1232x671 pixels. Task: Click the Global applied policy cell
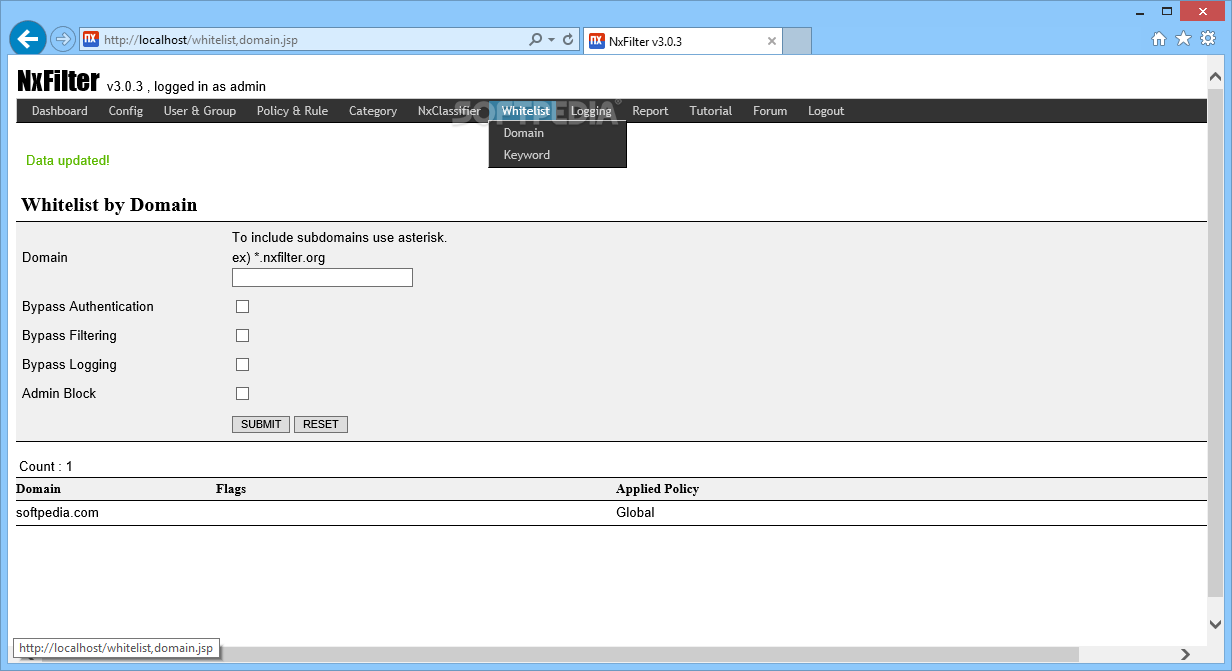coord(635,513)
